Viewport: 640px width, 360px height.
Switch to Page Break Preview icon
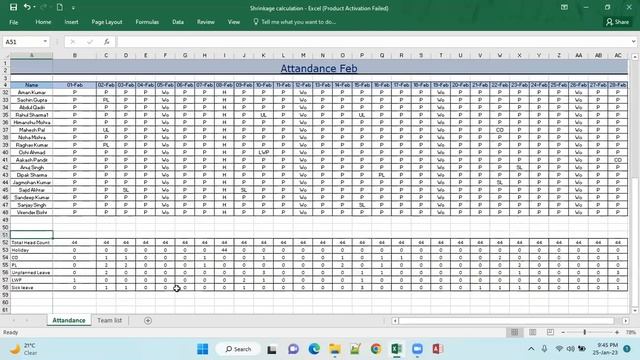point(550,332)
